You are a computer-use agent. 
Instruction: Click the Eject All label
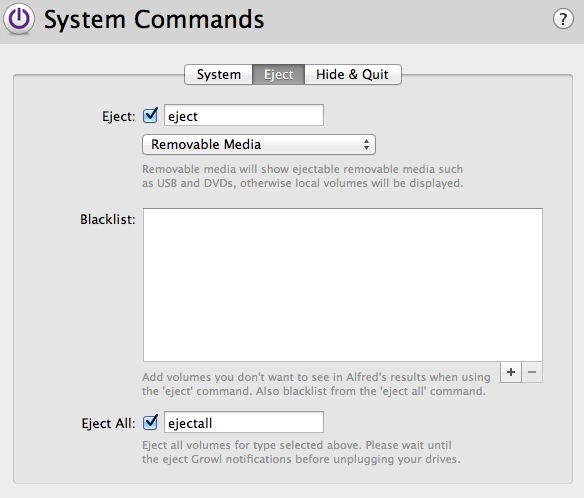click(x=108, y=424)
